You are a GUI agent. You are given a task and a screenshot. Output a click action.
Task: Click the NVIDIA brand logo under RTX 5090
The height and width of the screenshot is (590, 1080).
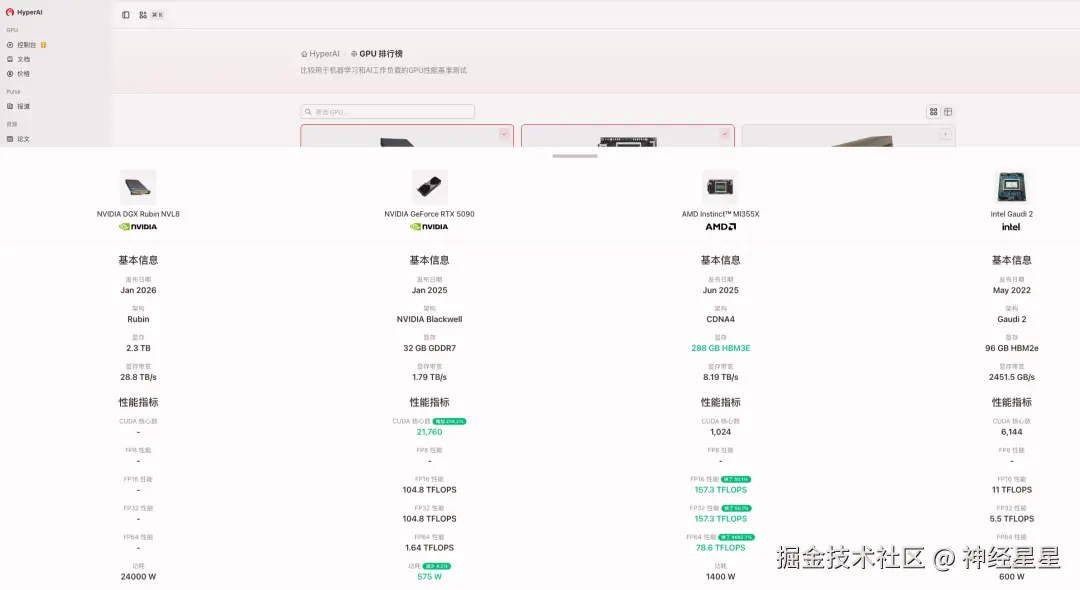click(x=428, y=226)
